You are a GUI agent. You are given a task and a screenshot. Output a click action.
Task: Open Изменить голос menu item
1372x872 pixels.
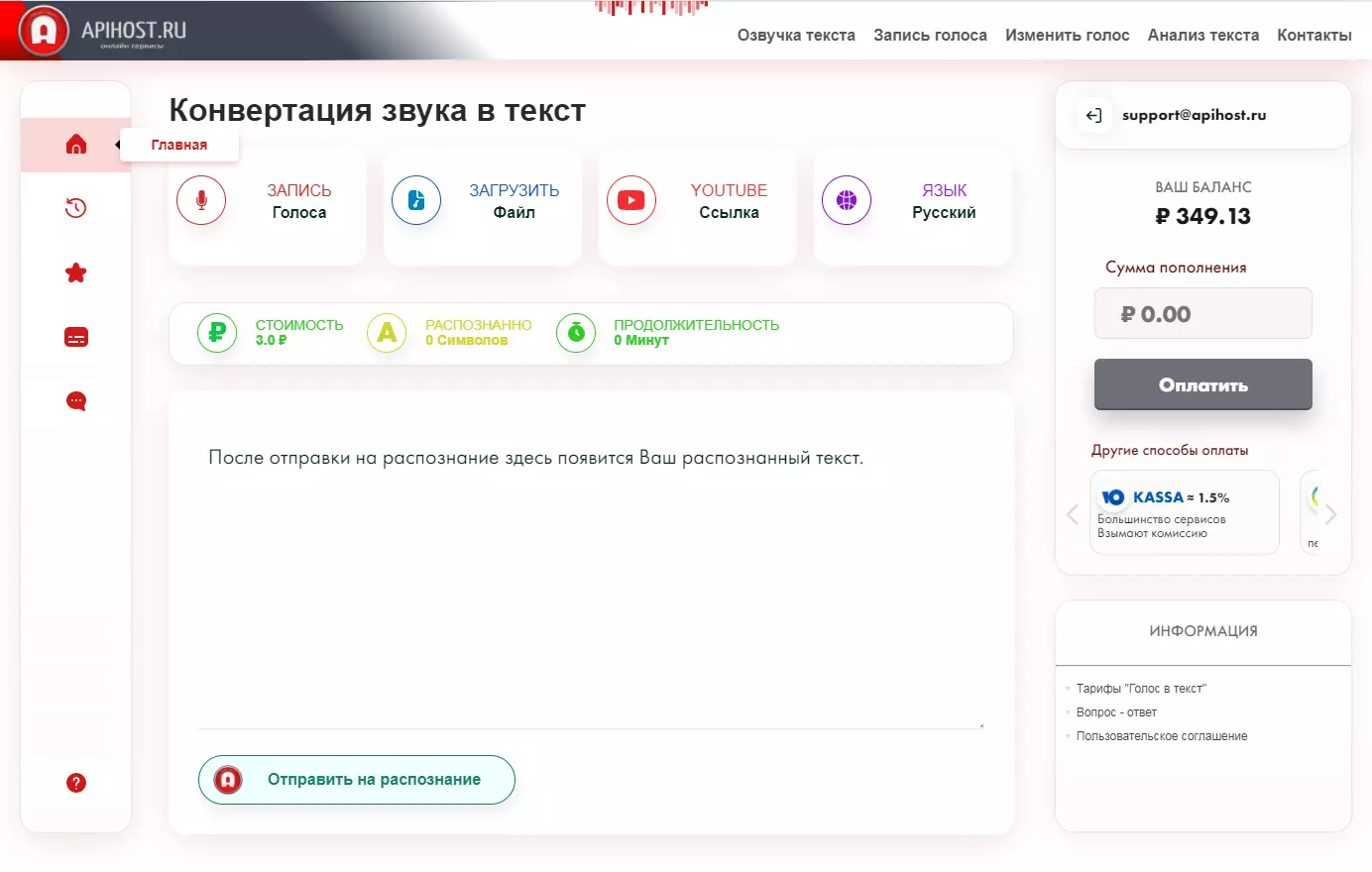pos(1068,36)
